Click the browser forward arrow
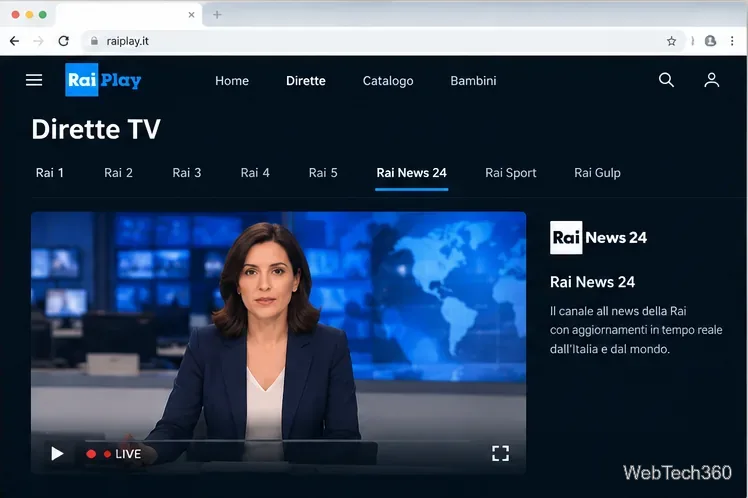Image resolution: width=748 pixels, height=498 pixels. pos(39,41)
